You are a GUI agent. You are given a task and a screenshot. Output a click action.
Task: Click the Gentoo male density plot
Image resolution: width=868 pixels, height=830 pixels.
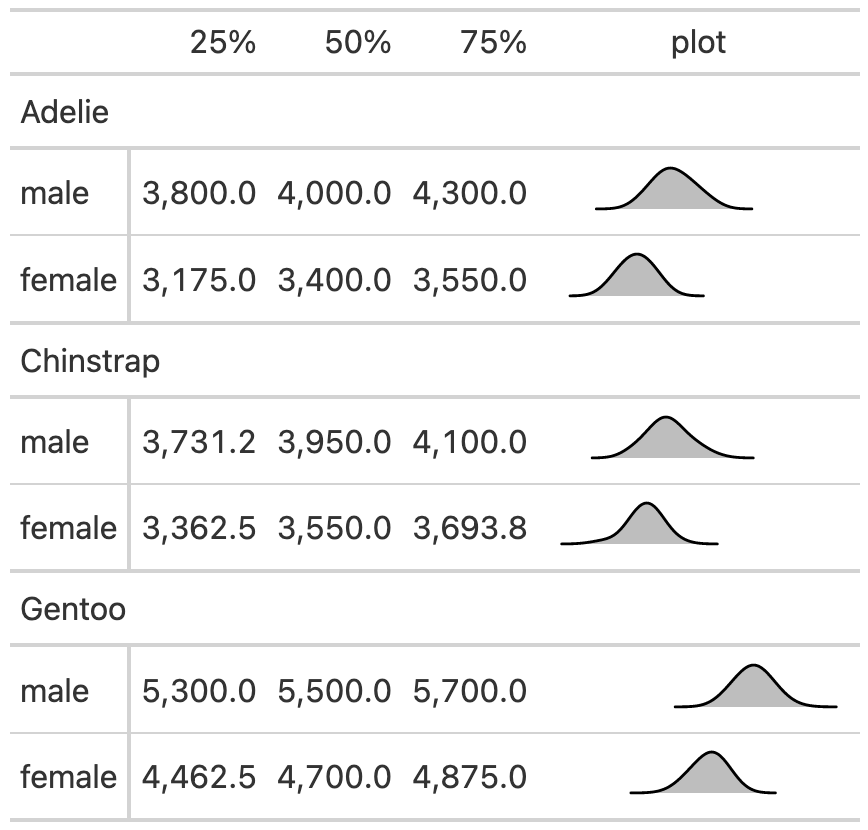[754, 689]
